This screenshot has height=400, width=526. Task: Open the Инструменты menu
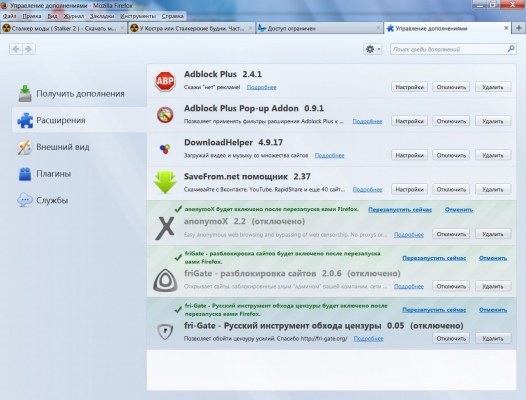138,16
